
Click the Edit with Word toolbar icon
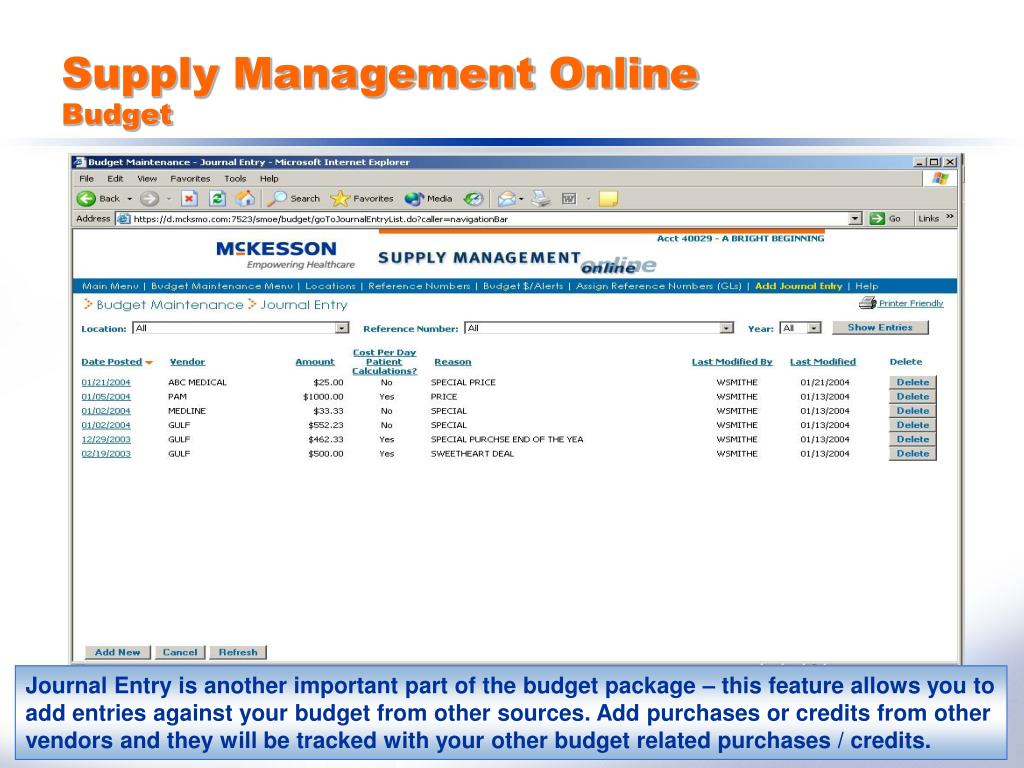[x=569, y=199]
